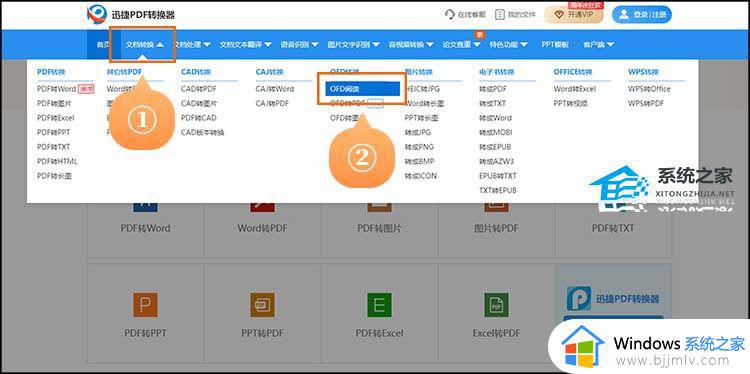
Task: Click the PDF转TXT card label
Action: pos(613,228)
